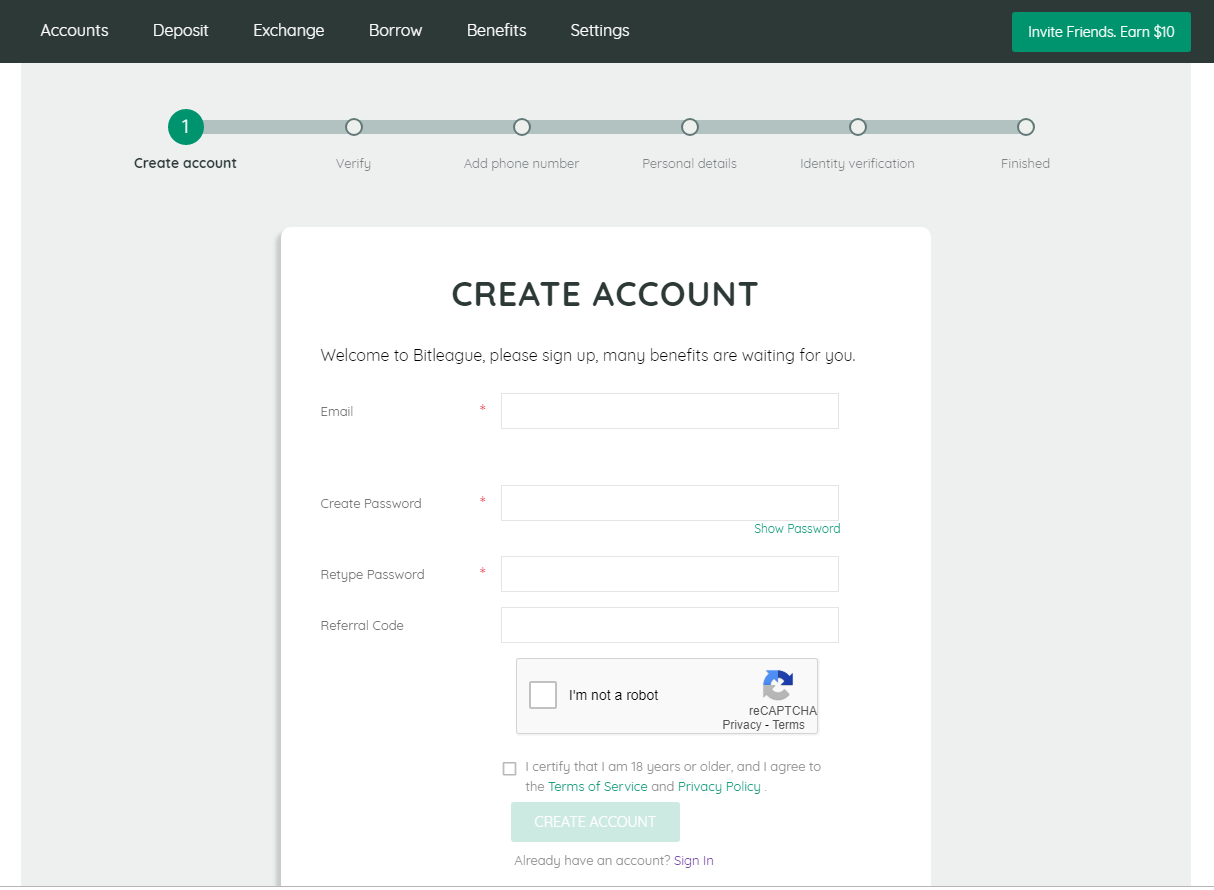The height and width of the screenshot is (890, 1214).
Task: Open Settings from the top navigation
Action: coord(600,30)
